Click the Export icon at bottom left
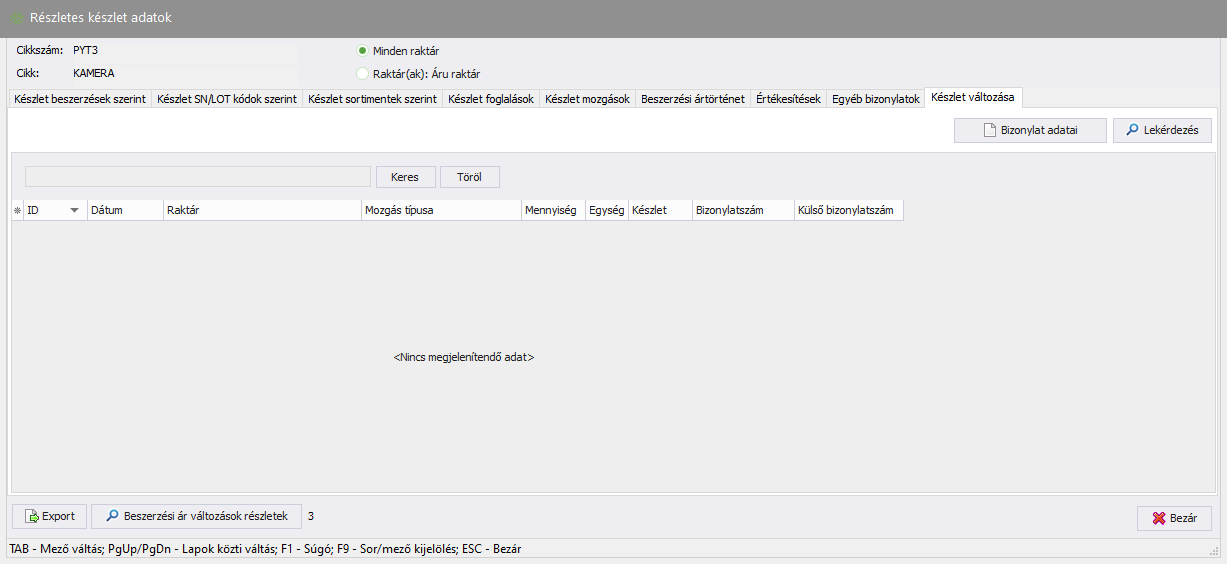This screenshot has height=564, width=1227. point(32,517)
